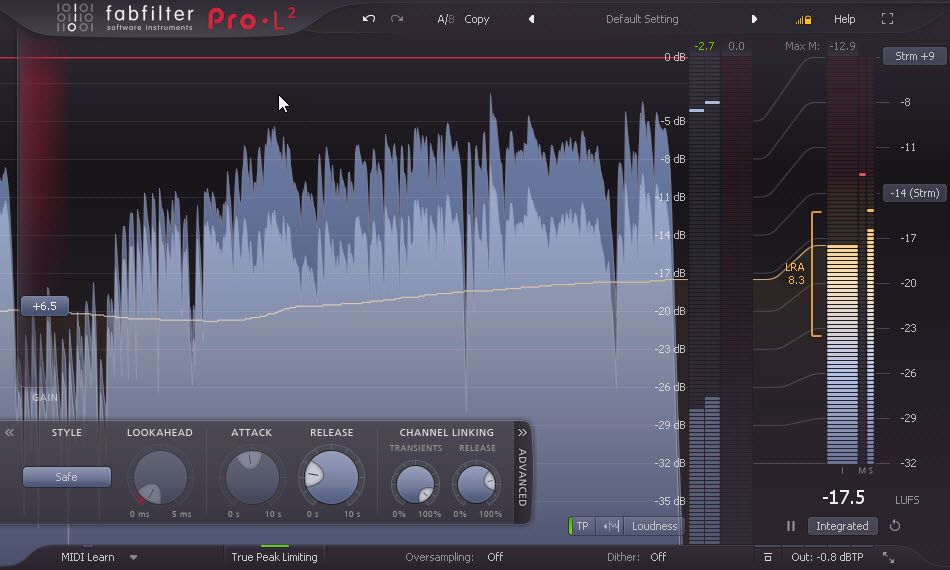
Task: Toggle the Loudness metering button
Action: 654,526
